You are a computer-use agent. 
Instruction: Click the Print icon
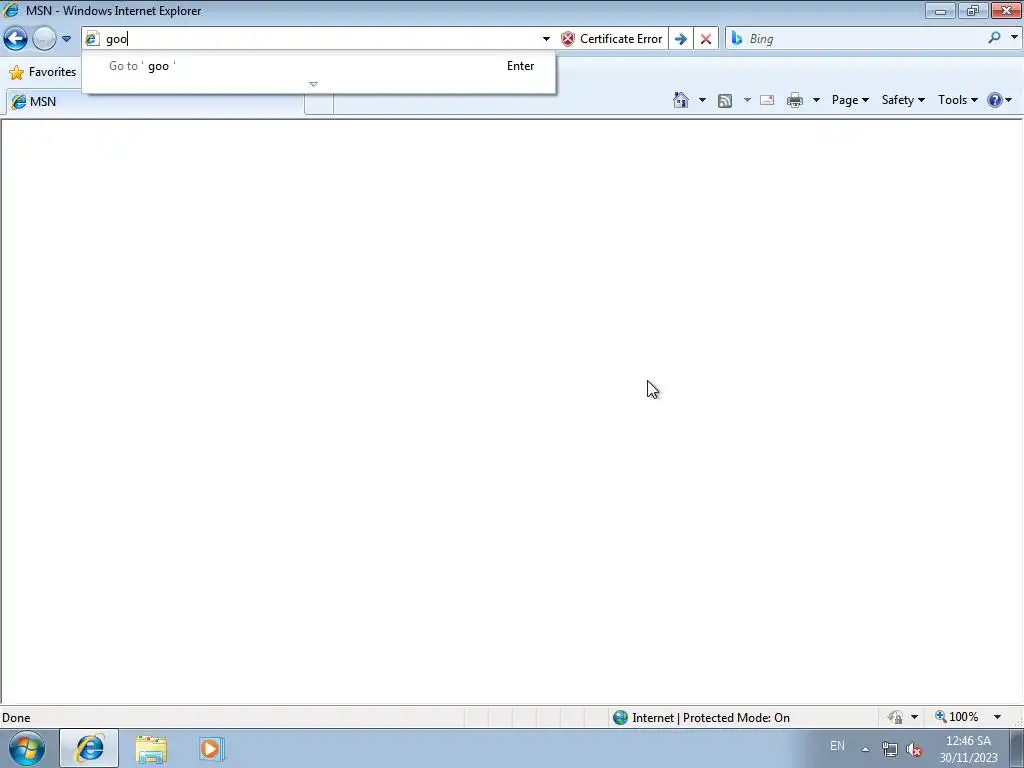pyautogui.click(x=795, y=100)
